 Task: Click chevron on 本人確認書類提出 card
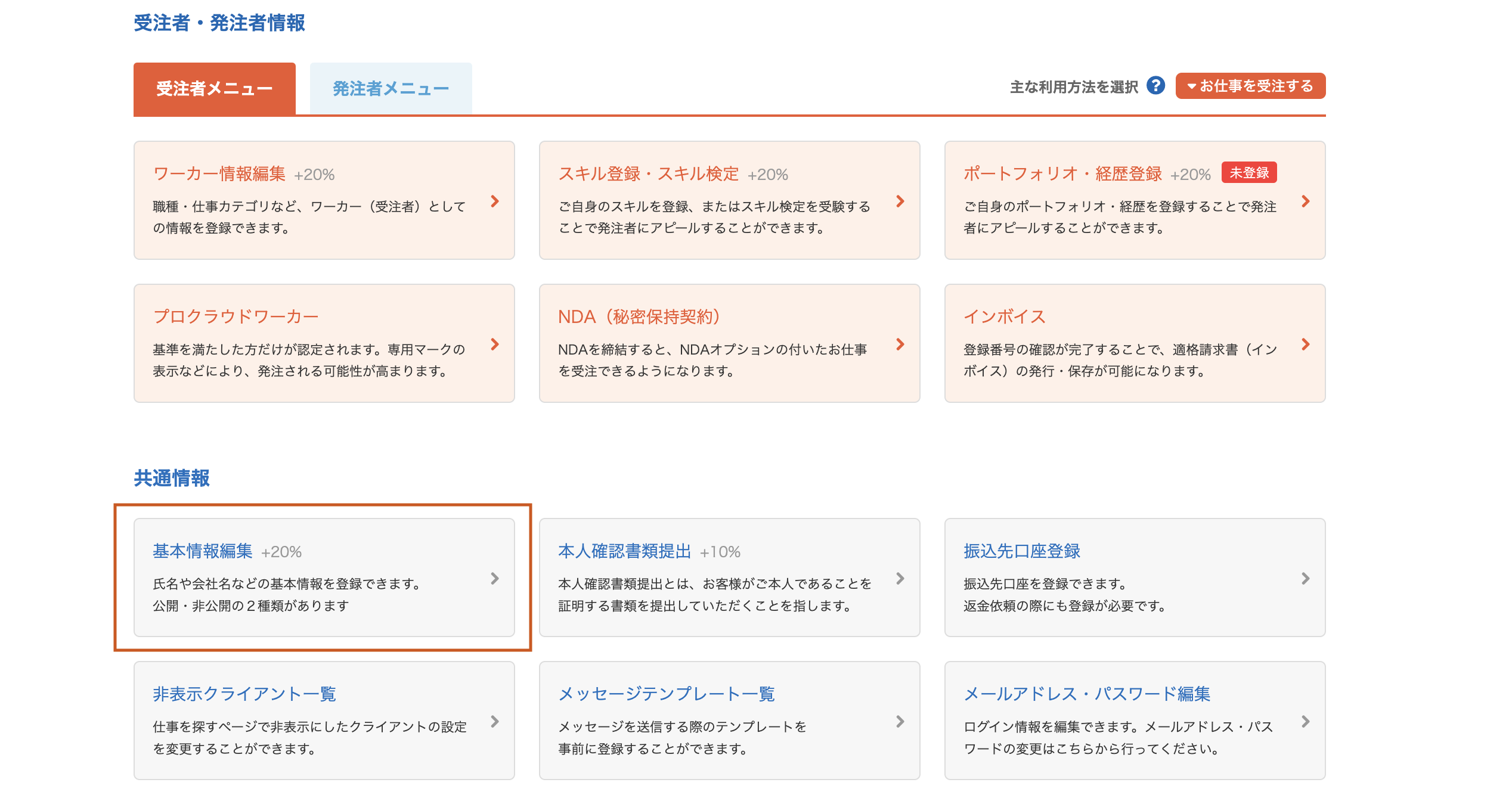coord(900,579)
